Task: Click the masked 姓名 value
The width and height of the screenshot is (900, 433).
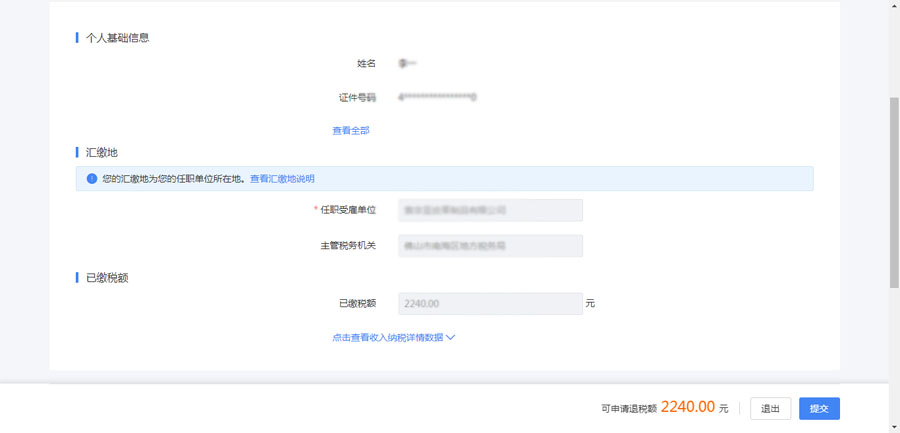Action: coord(406,64)
